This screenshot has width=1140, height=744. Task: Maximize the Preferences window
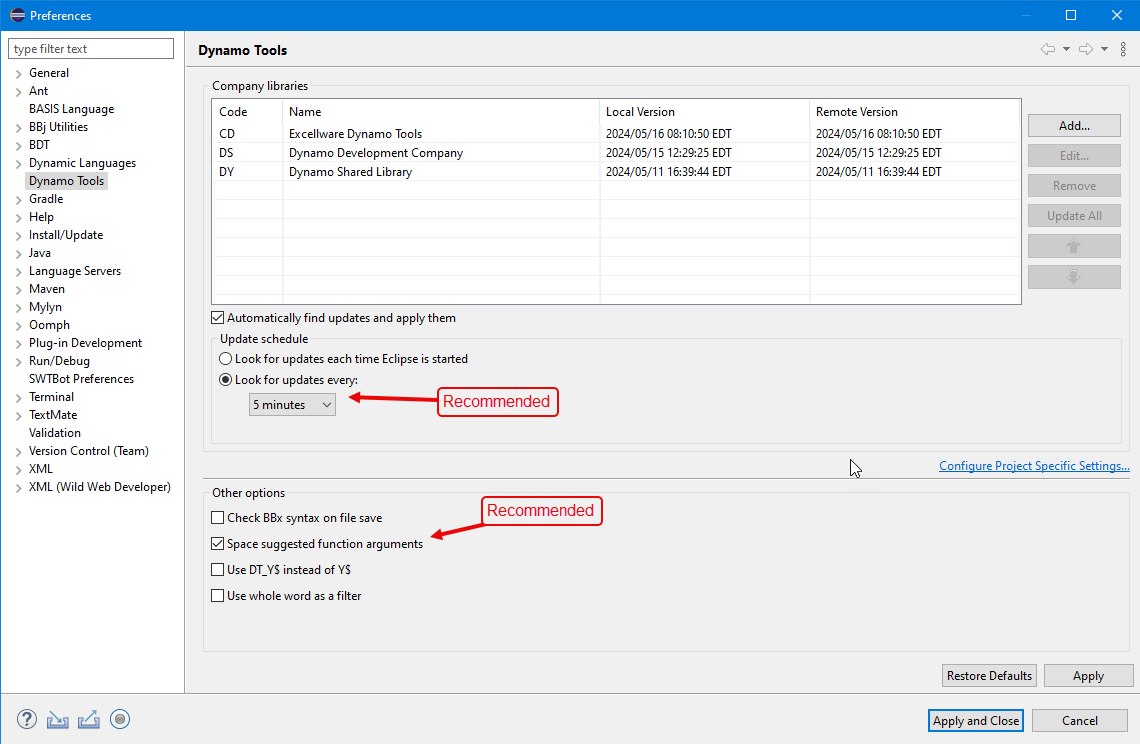pyautogui.click(x=1071, y=15)
